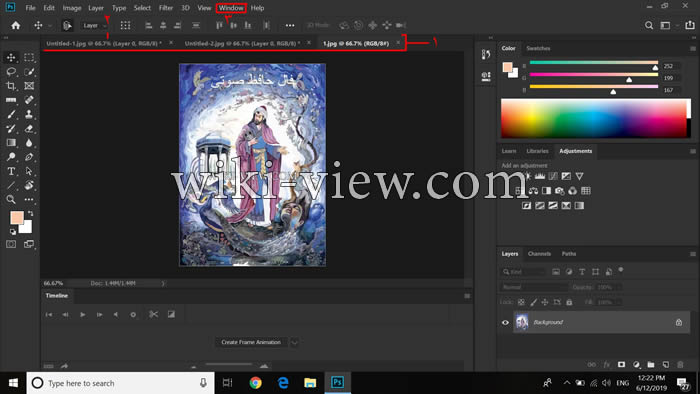700x394 pixels.
Task: Add a layer mask from Layers footer
Action: tap(621, 365)
